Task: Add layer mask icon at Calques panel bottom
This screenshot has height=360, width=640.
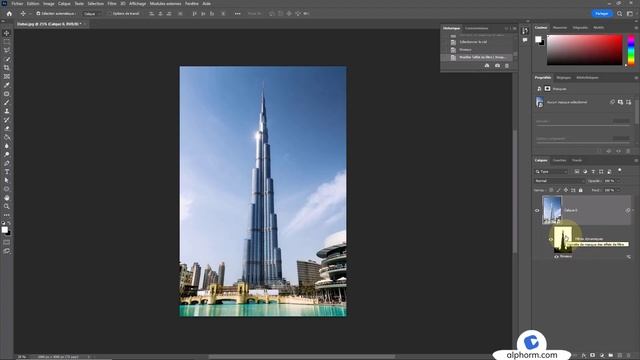Action: tap(593, 356)
